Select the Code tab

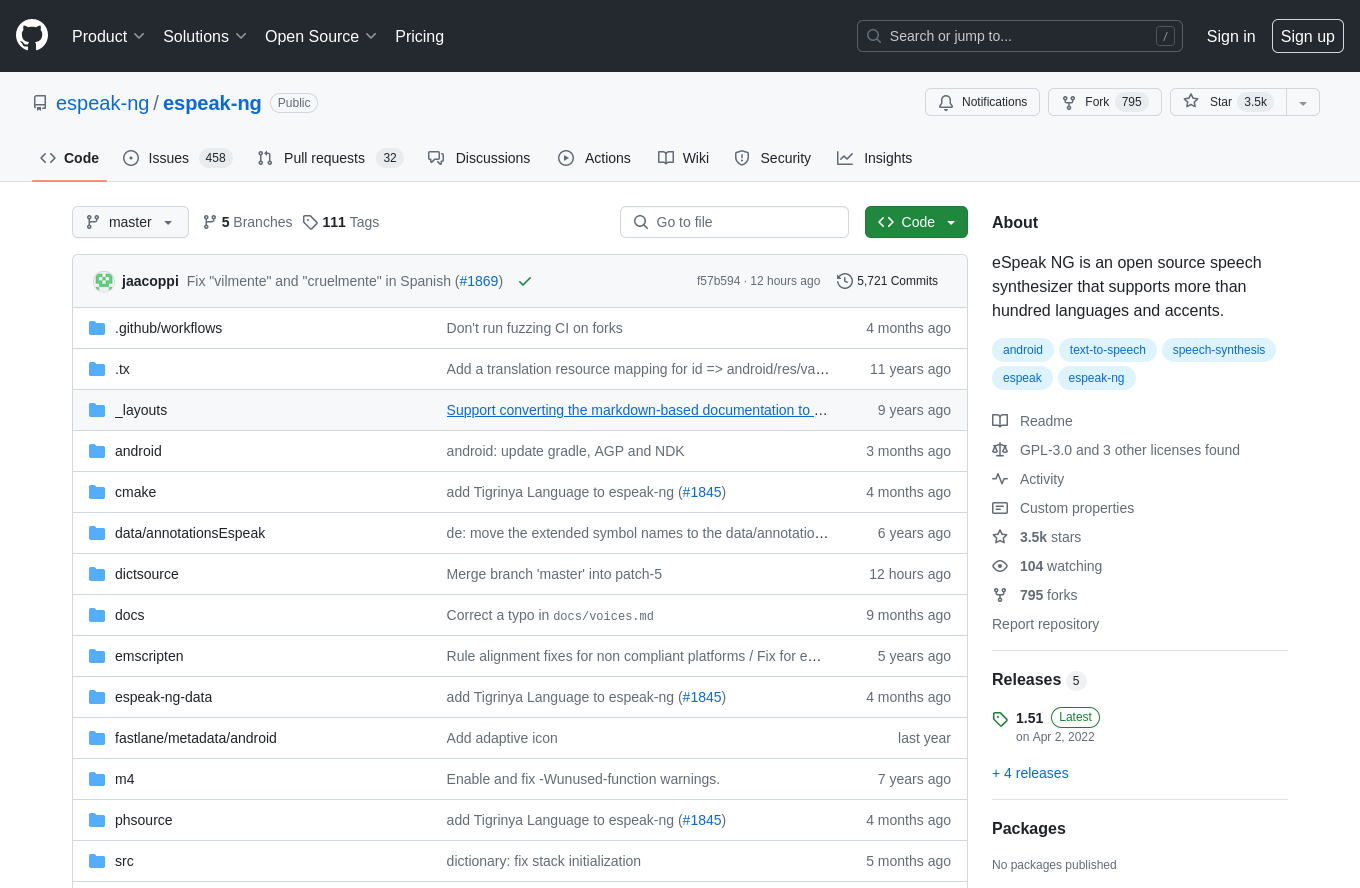click(x=69, y=158)
